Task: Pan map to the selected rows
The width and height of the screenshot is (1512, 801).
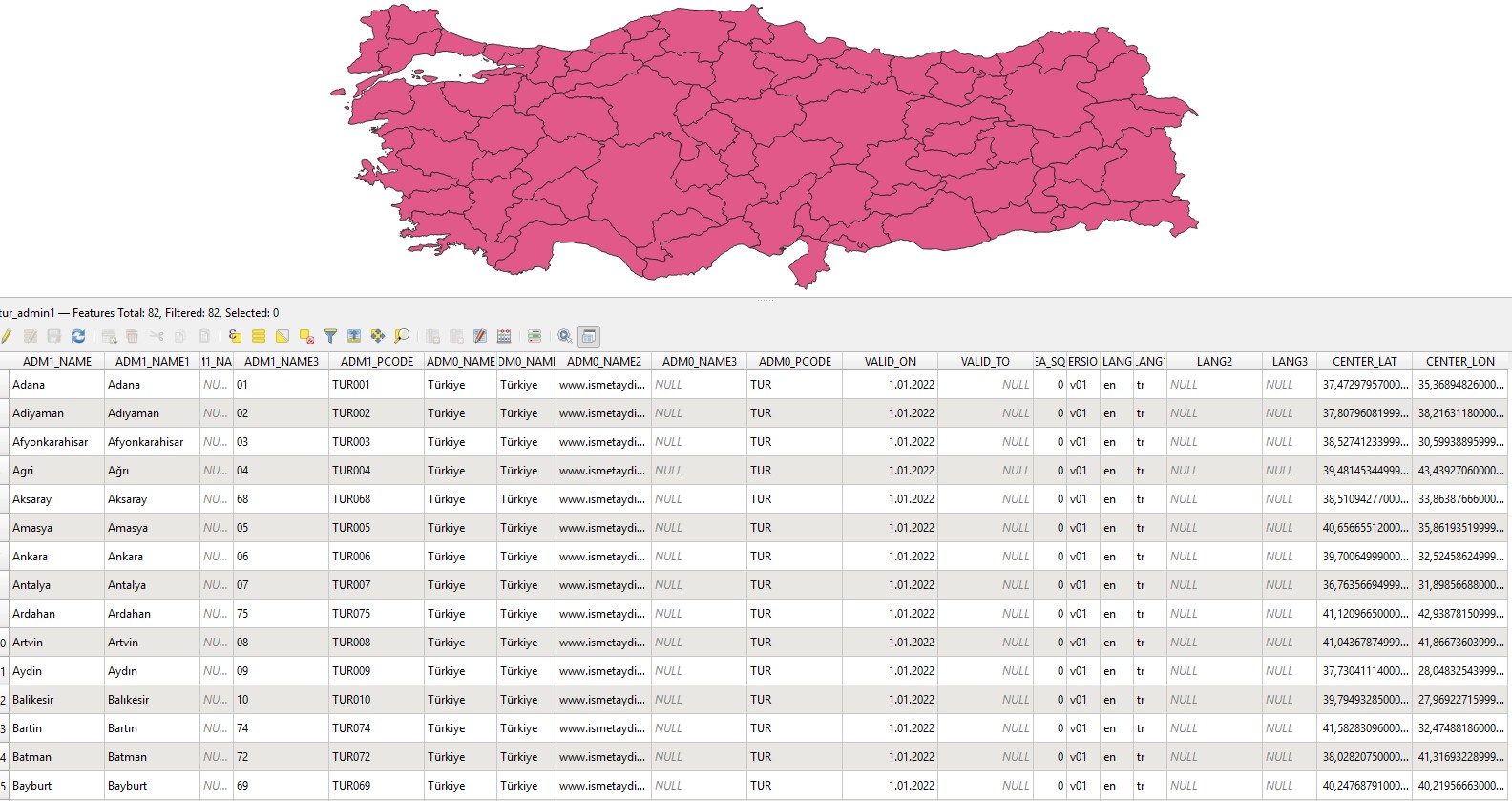Action: tap(378, 336)
